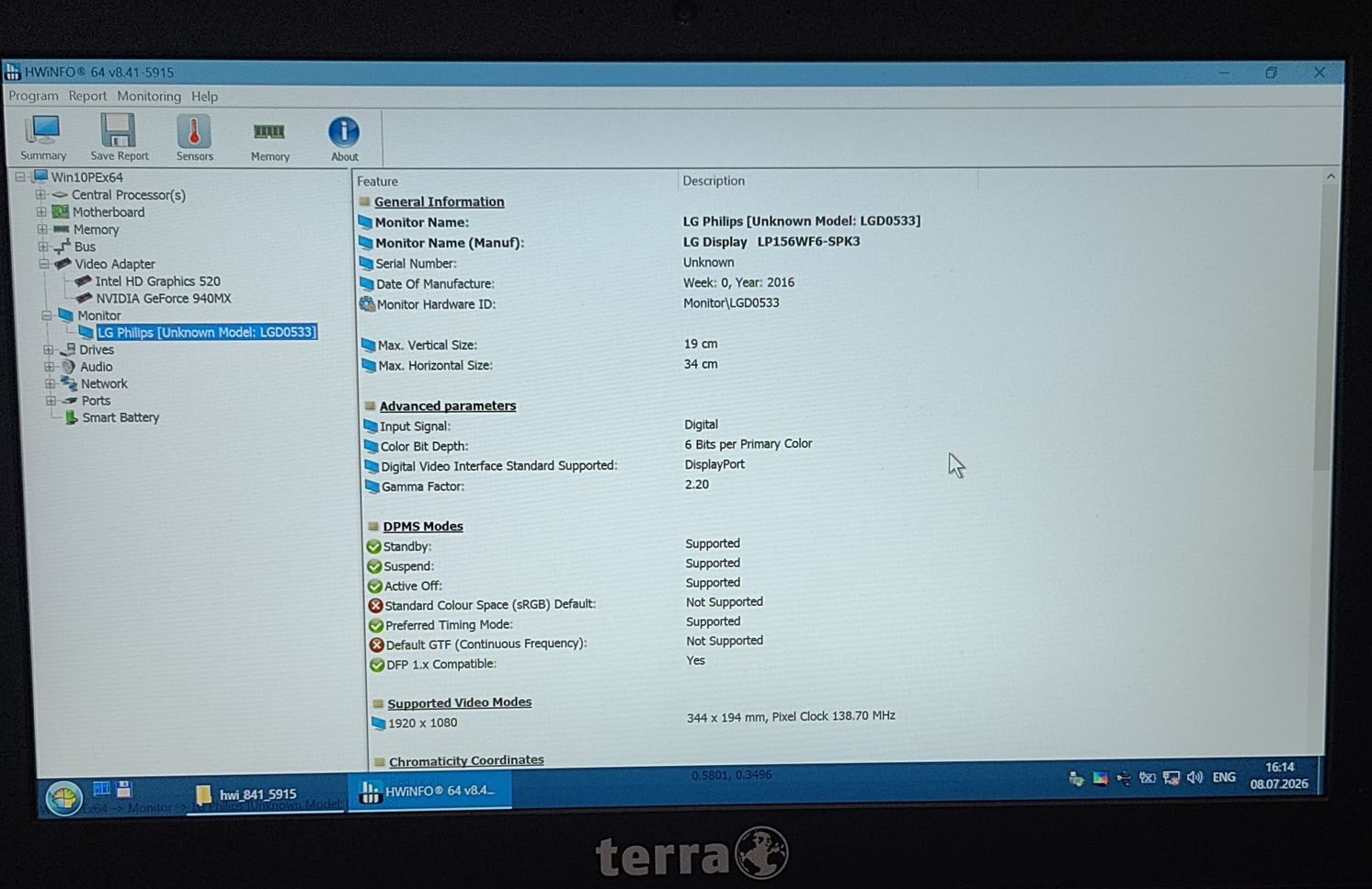
Task: Click the Motherboard icon in tree
Action: [61, 212]
